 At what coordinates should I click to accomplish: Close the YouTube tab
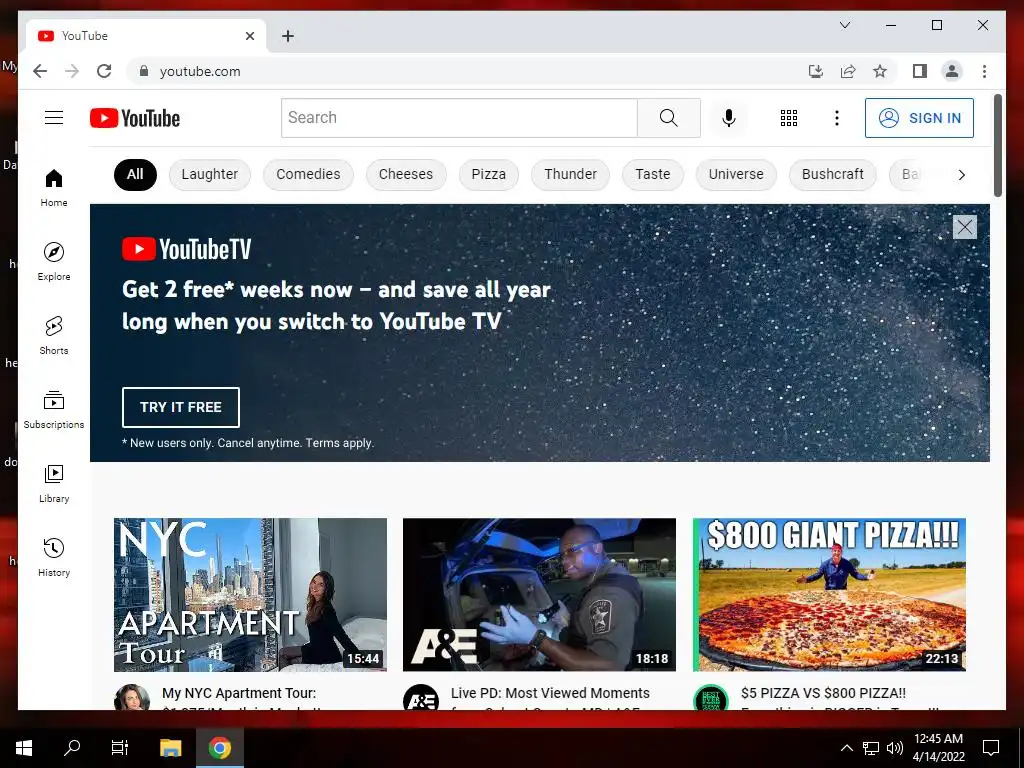point(249,36)
